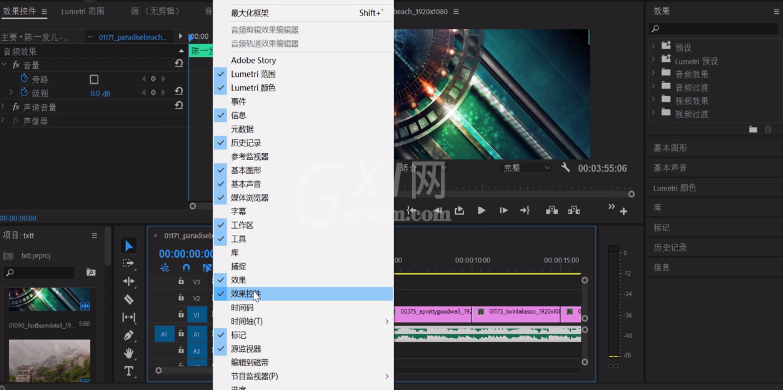783x390 pixels.
Task: Choose 最大化框架 menu item
Action: [304, 13]
